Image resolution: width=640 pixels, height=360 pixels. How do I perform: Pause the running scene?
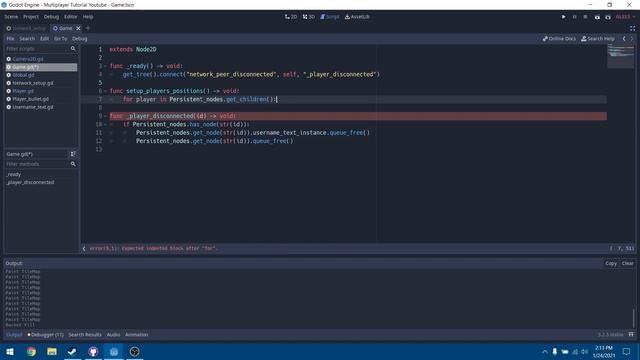pos(574,17)
